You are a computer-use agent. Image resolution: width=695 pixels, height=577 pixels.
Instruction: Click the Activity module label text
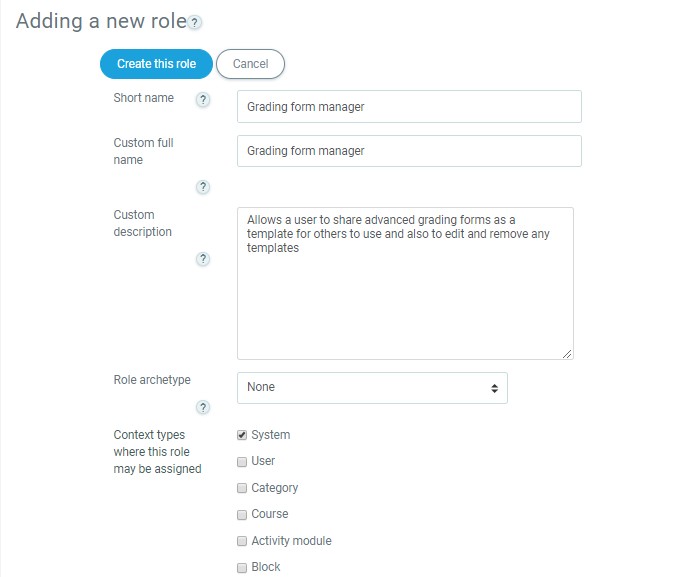[291, 541]
